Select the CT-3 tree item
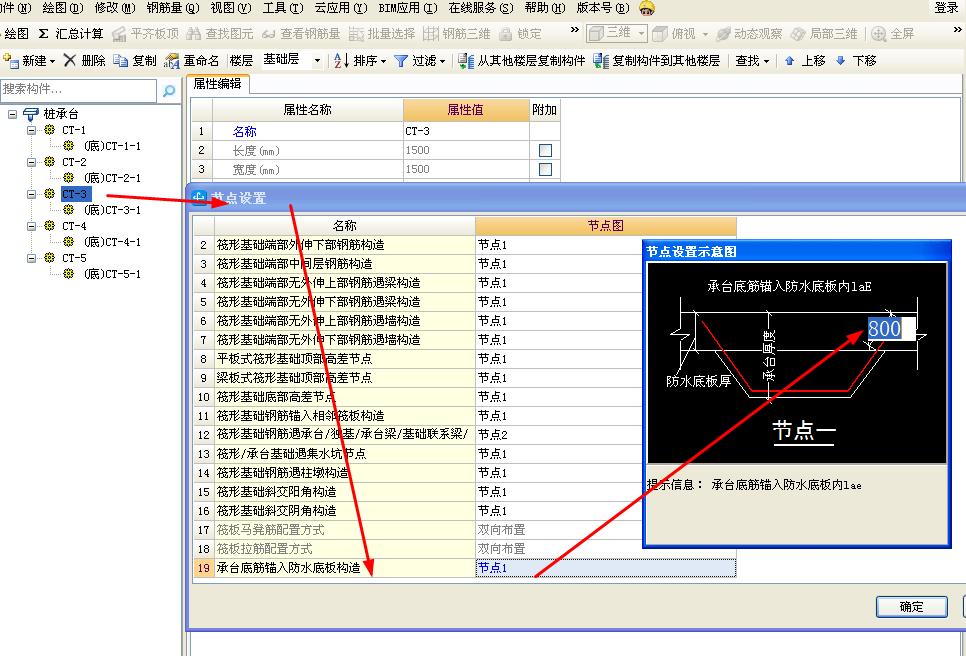Viewport: 966px width, 656px height. coord(75,194)
